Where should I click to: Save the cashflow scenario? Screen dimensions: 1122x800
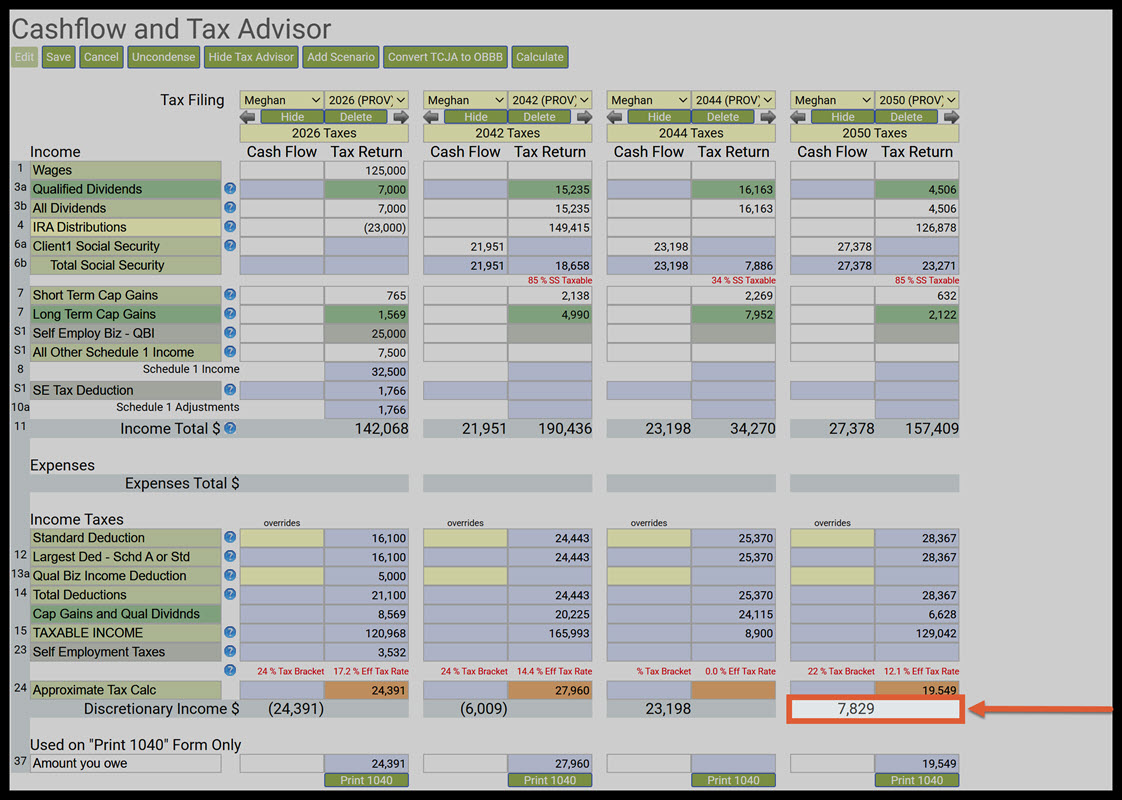pyautogui.click(x=59, y=57)
